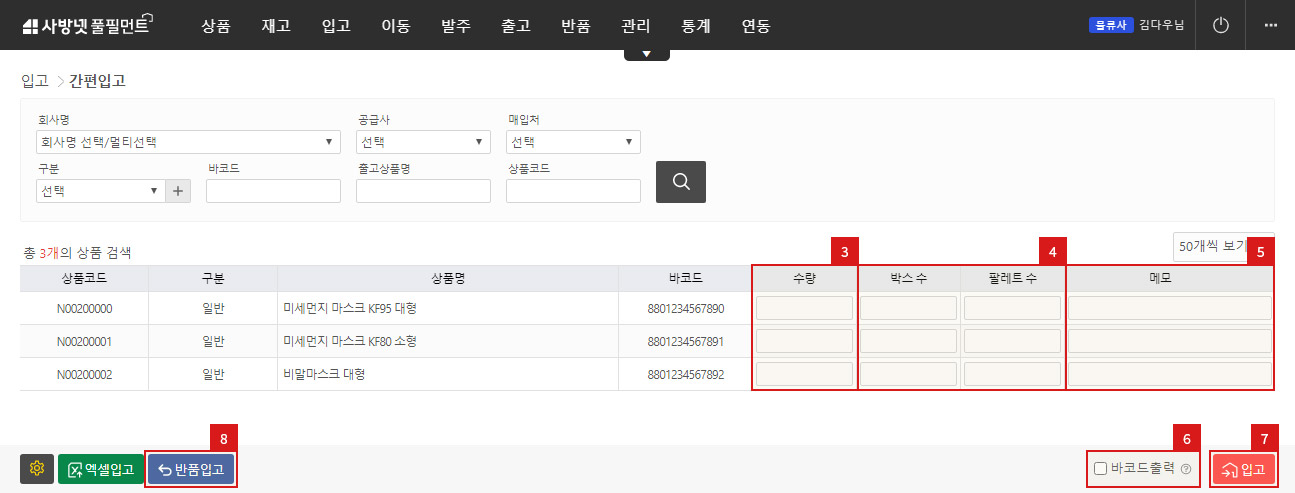1295x493 pixels.
Task: Expand the top menu arrow tab
Action: (x=647, y=54)
